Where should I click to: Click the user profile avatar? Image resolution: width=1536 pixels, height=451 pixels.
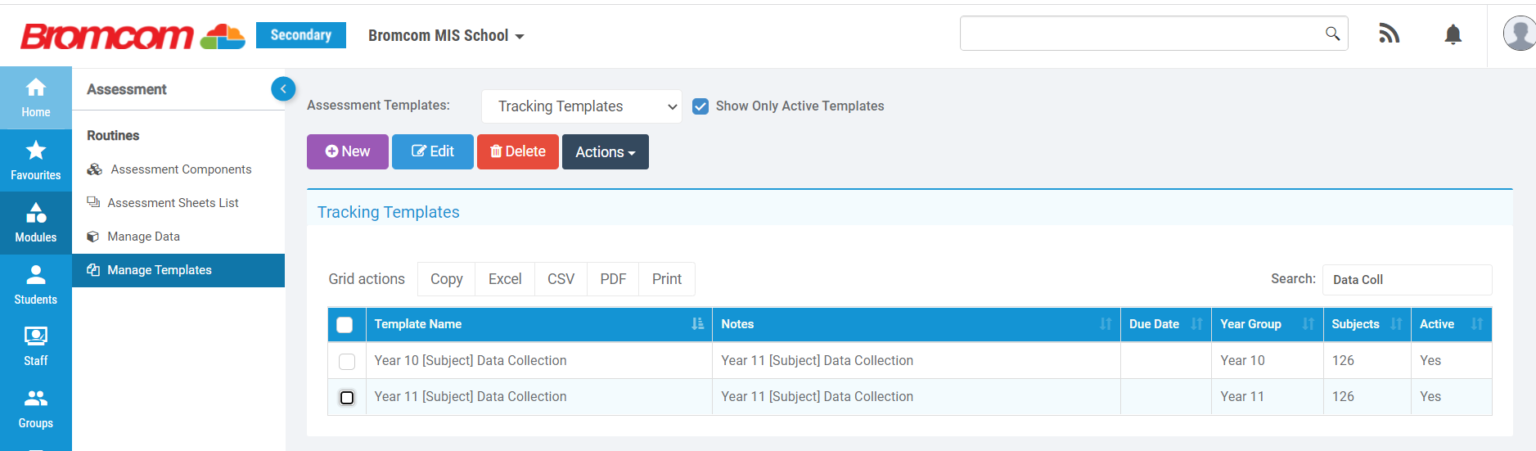tap(1518, 34)
